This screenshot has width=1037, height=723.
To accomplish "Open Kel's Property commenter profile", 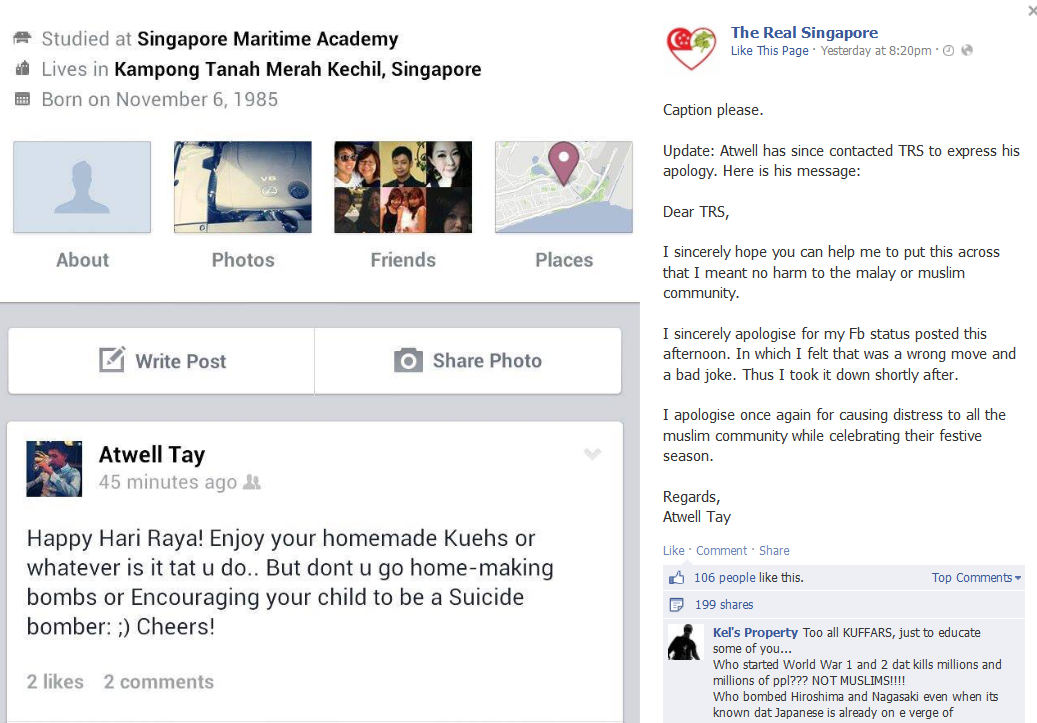I will coord(755,632).
